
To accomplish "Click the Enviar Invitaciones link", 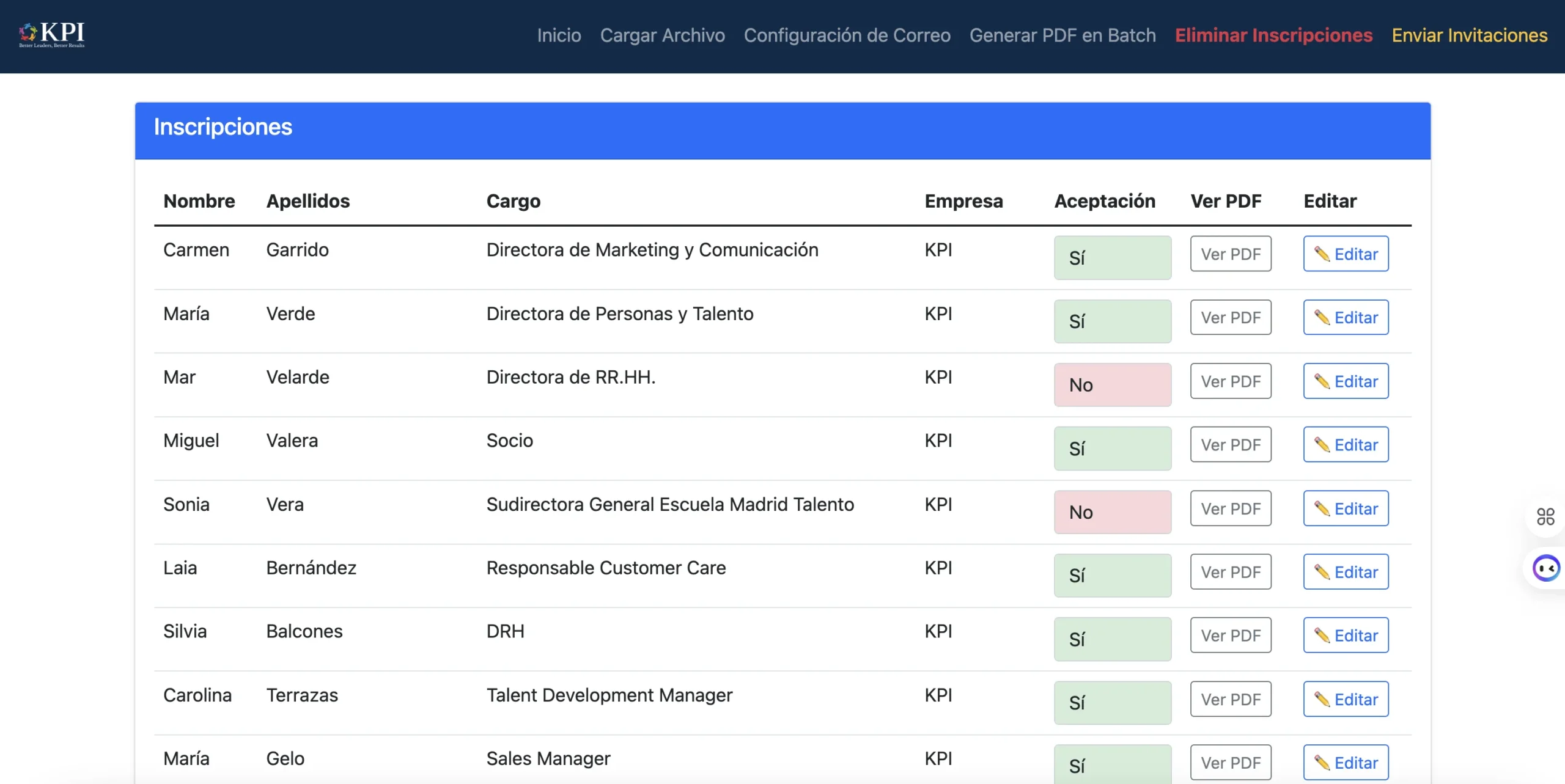I will coord(1469,35).
